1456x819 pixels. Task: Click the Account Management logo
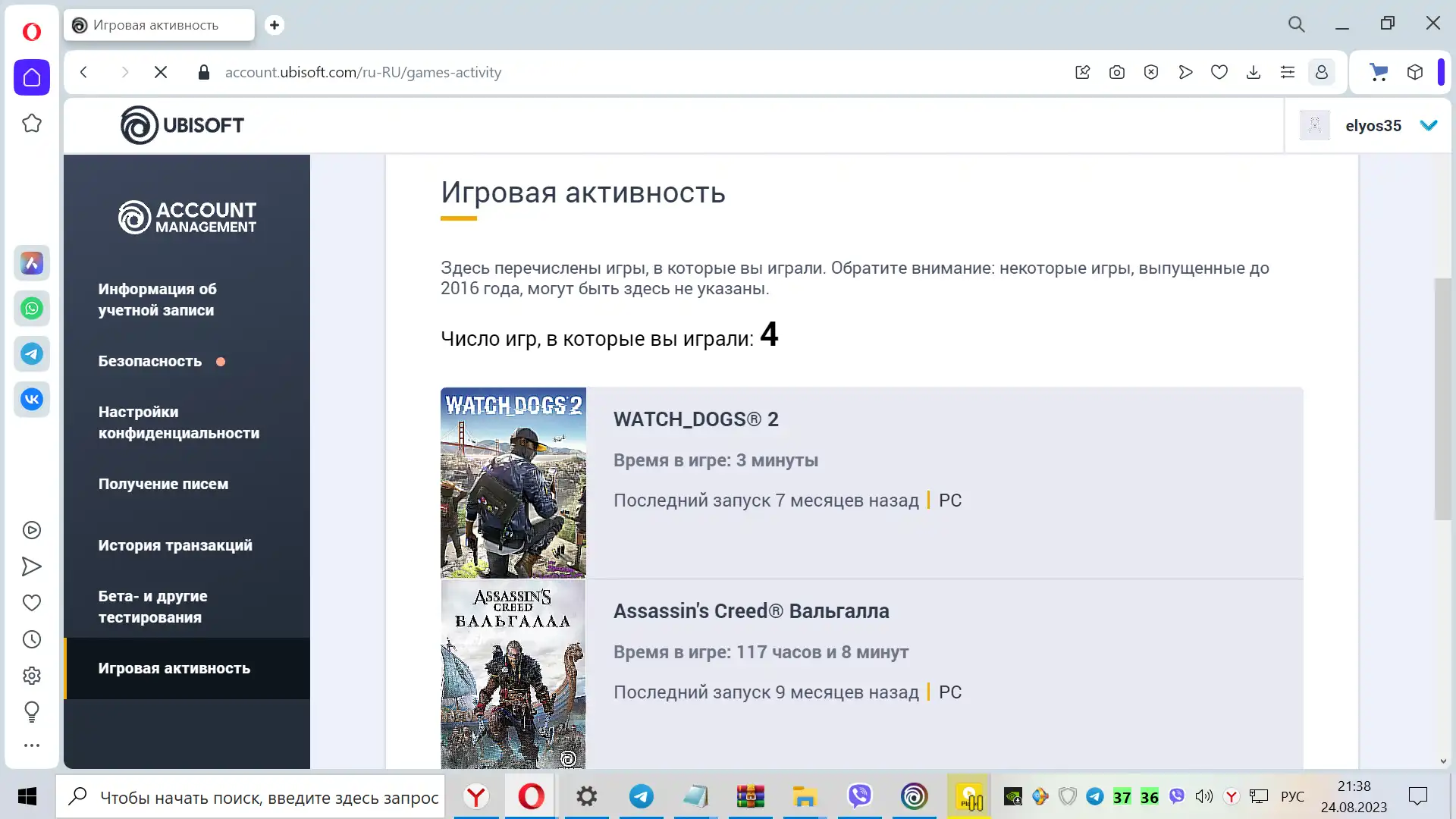(x=187, y=217)
